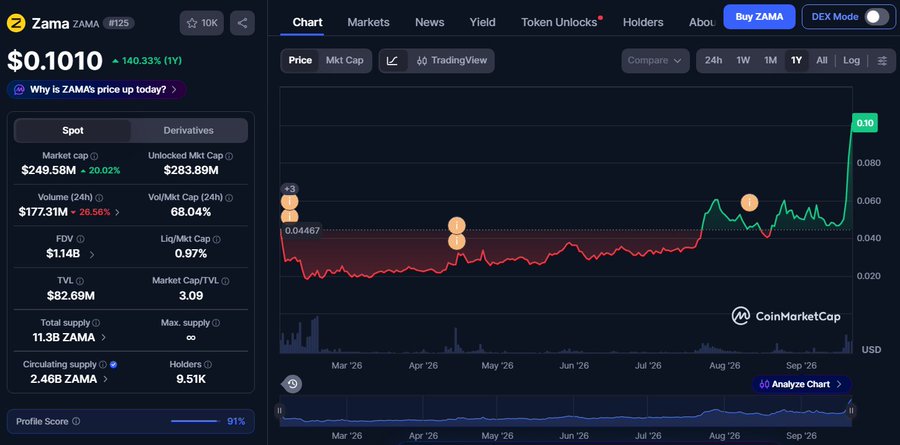This screenshot has height=445, width=900.
Task: Switch to the Derivatives tab
Action: [x=188, y=130]
